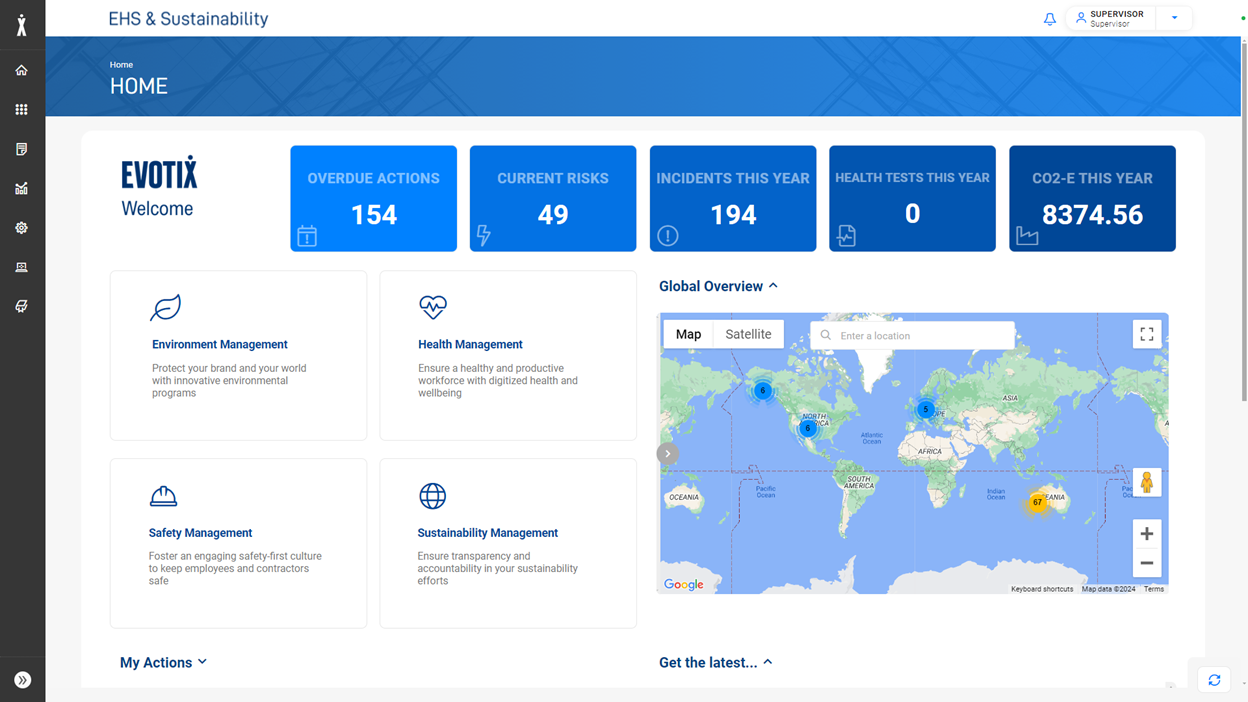Select the Map tab on the map
1248x702 pixels.
[x=688, y=333]
